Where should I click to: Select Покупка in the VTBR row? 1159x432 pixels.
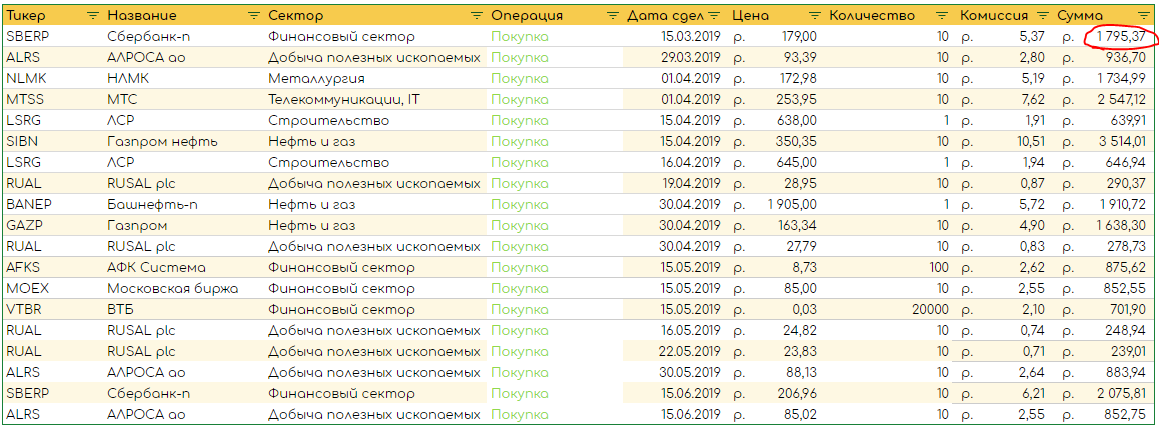[x=520, y=309]
